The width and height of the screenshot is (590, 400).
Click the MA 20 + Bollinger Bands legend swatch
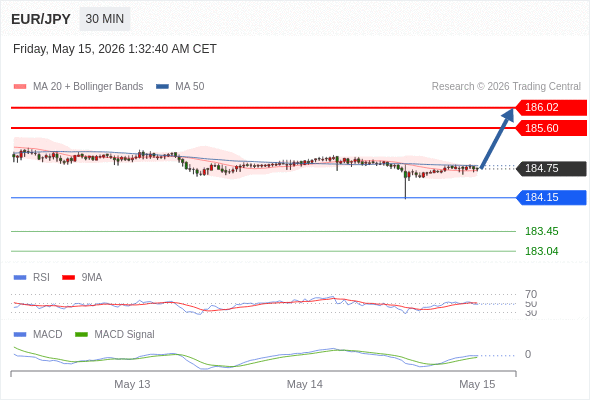(x=20, y=87)
